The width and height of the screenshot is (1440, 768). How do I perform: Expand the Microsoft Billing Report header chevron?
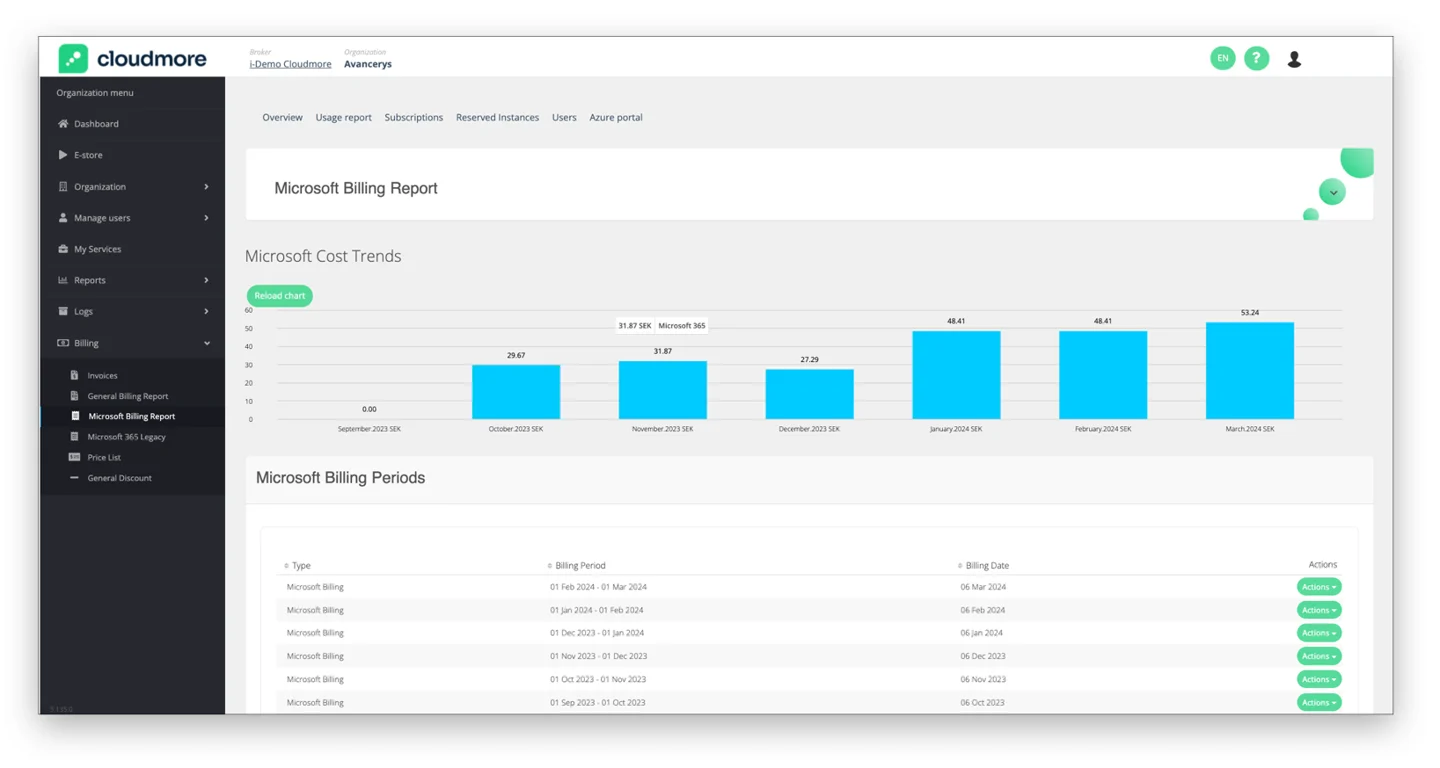point(1331,192)
